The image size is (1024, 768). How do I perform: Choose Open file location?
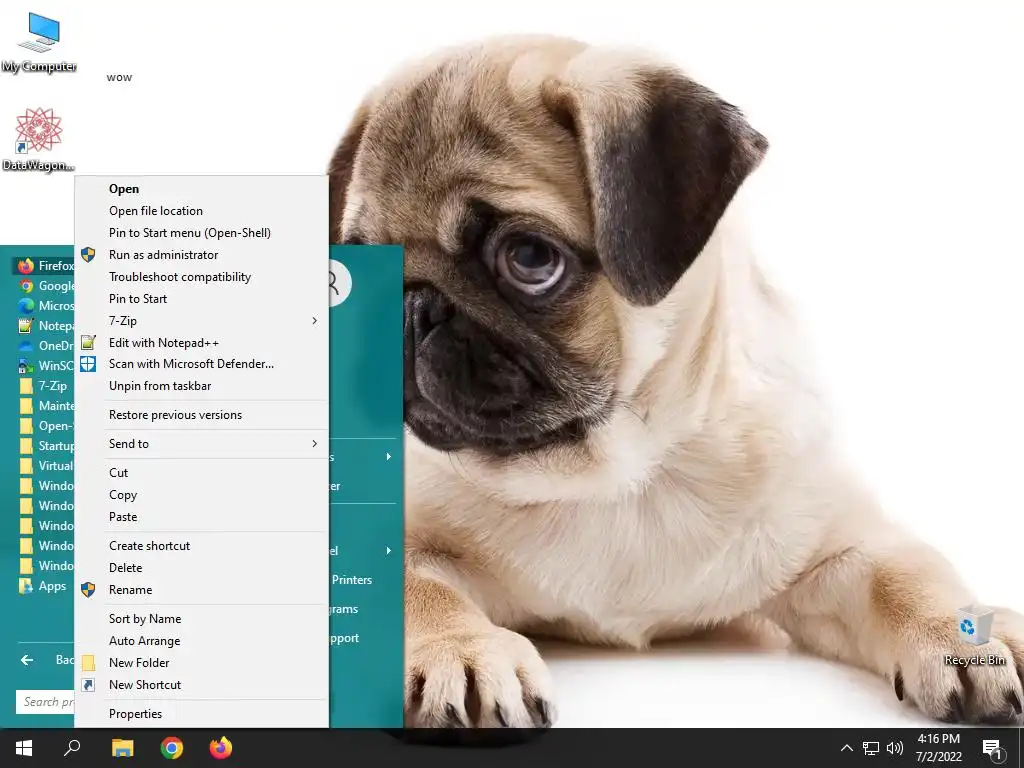click(202, 211)
